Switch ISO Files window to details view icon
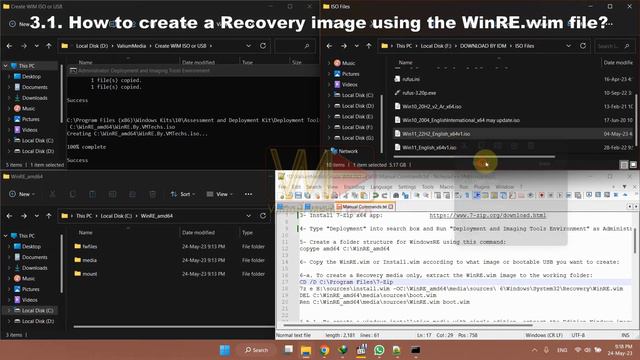 tap(624, 164)
